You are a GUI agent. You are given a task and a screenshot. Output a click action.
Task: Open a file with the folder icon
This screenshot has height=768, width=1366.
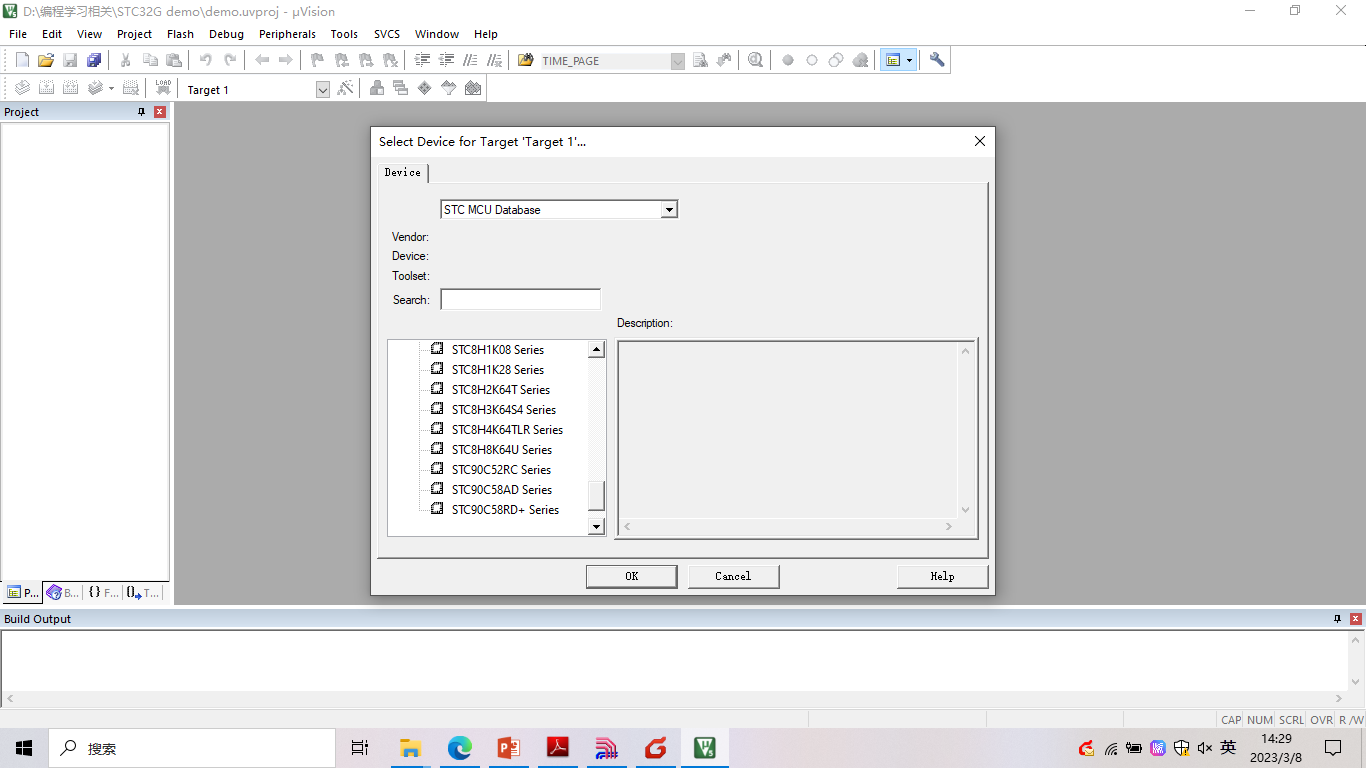point(46,60)
